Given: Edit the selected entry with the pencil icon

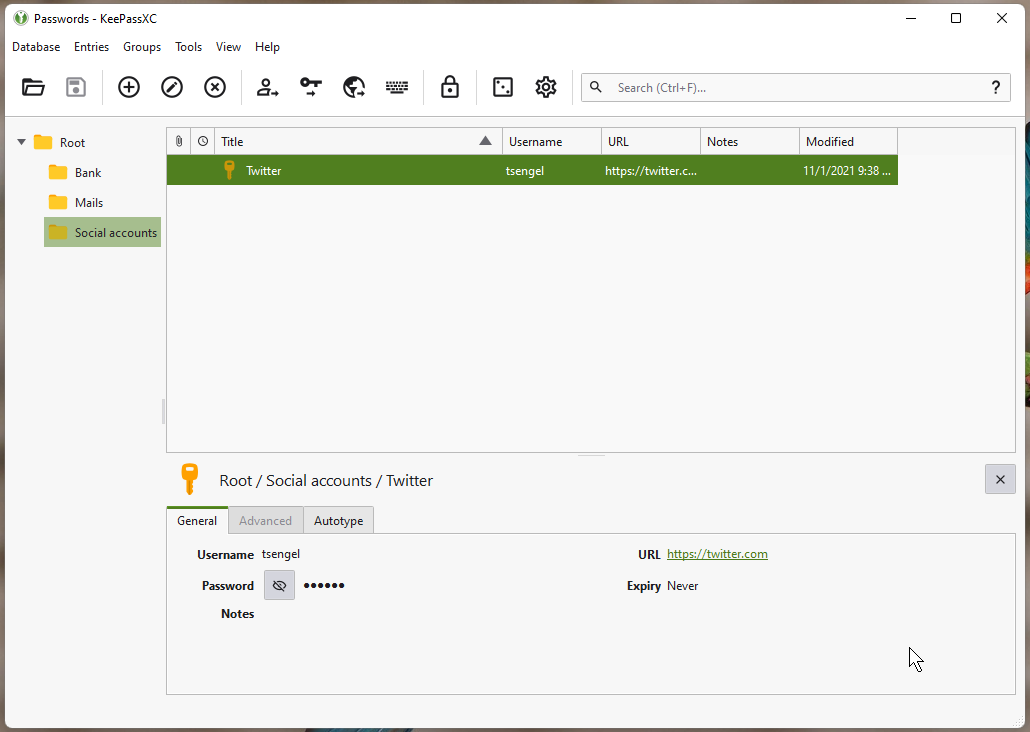Looking at the screenshot, I should [172, 87].
